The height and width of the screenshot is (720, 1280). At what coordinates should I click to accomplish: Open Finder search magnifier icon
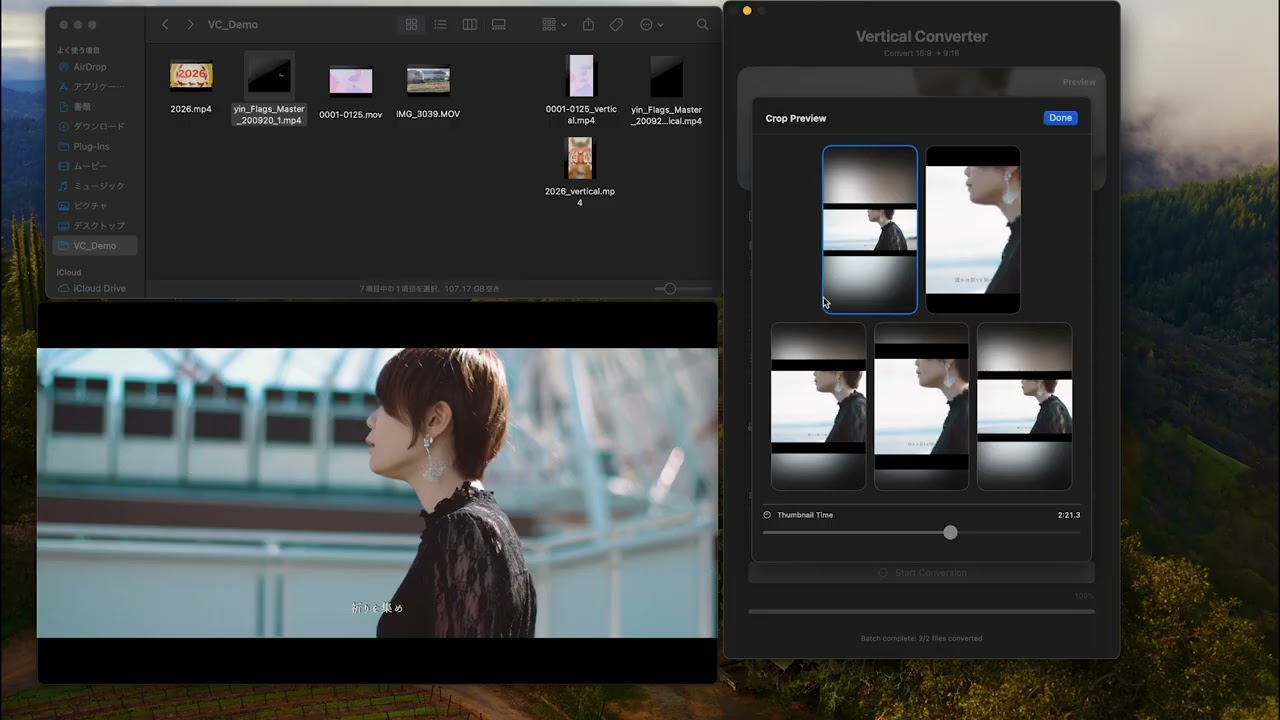point(702,25)
